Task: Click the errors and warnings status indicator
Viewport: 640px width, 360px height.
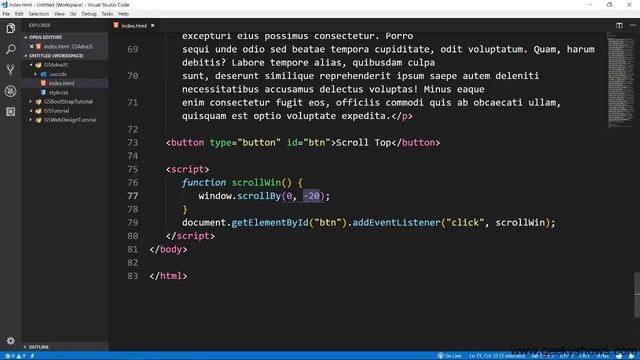Action: (16, 356)
